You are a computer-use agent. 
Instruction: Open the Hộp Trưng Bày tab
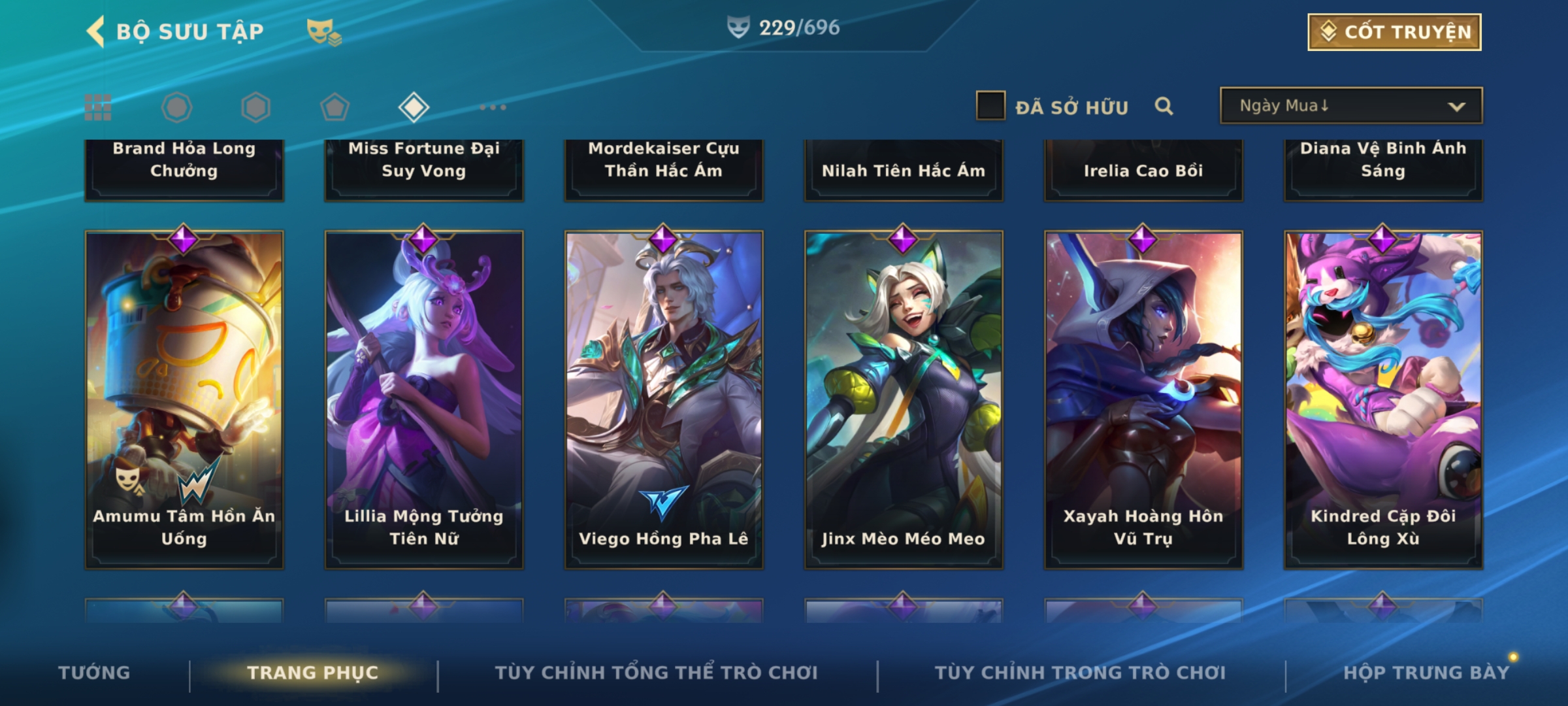[x=1426, y=673]
